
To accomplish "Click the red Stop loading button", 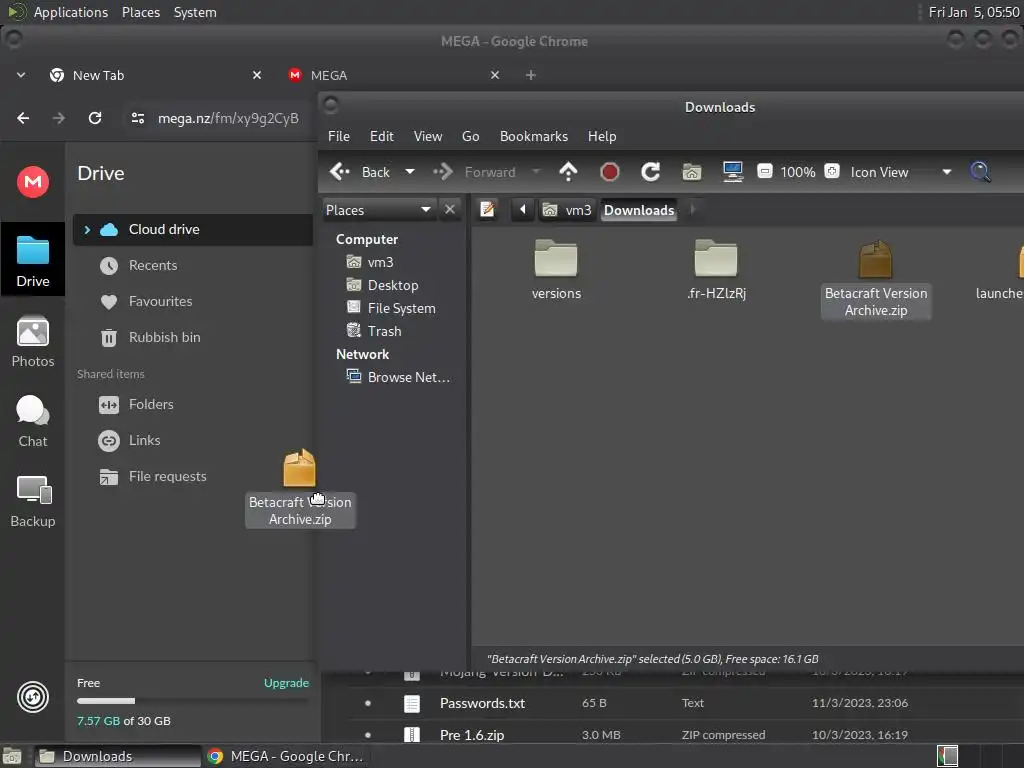I will click(x=609, y=172).
